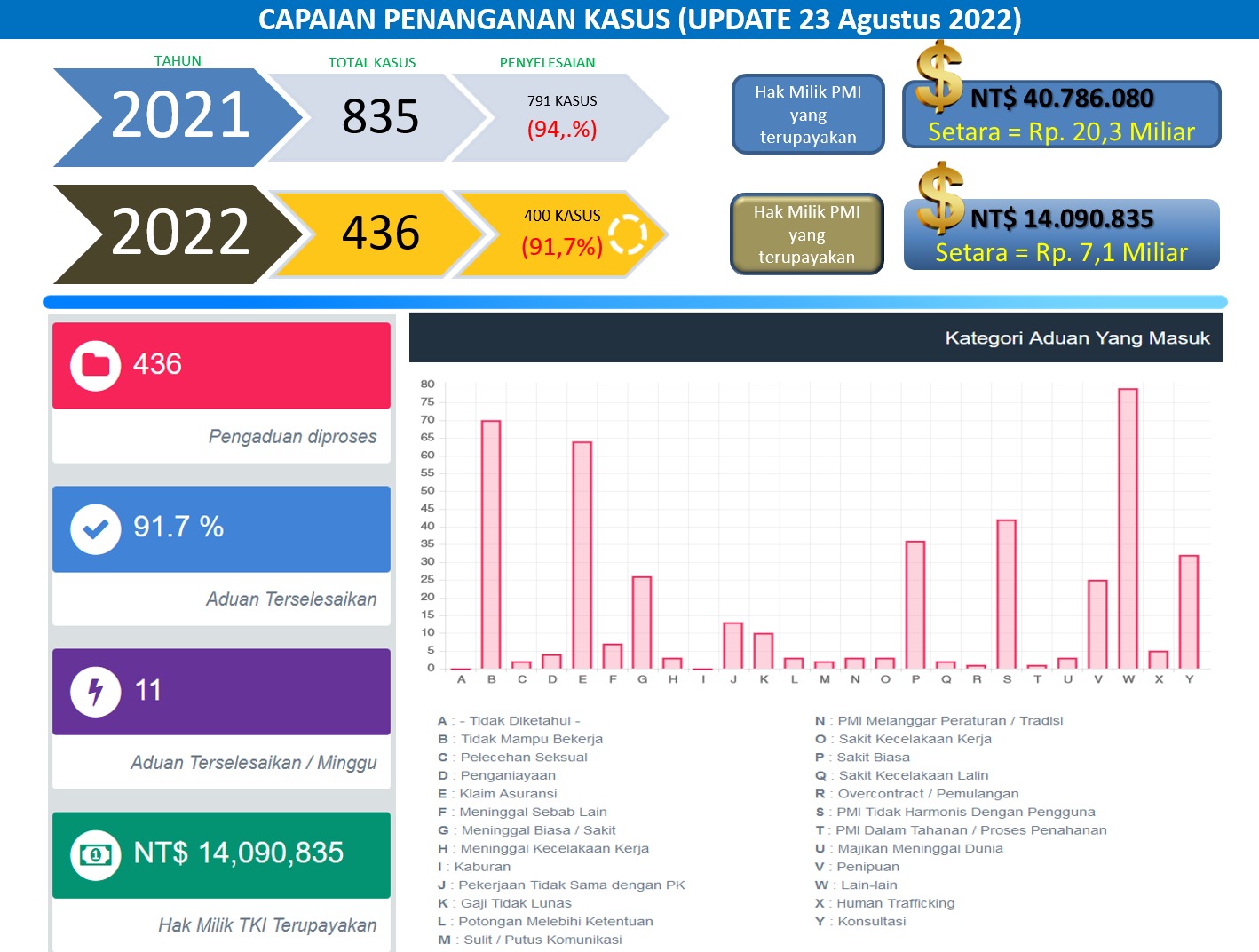Click bar G in the chart
The width and height of the screenshot is (1259, 952).
[x=642, y=623]
